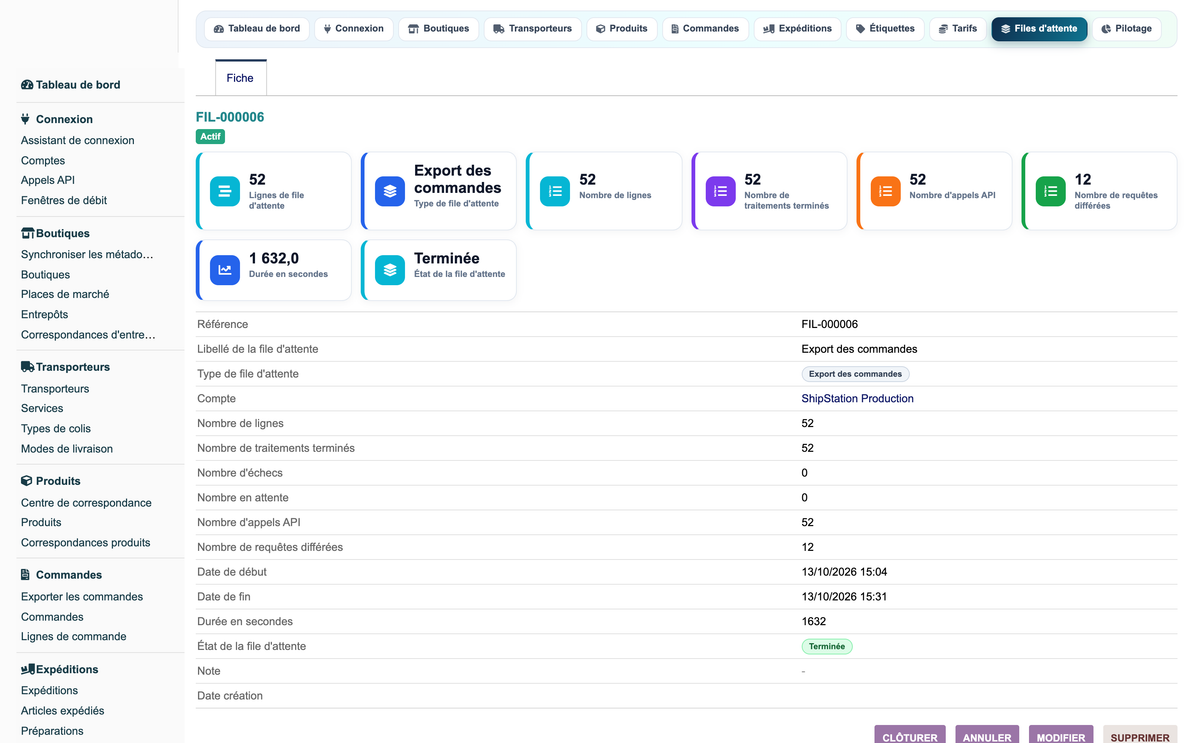Click the truck icon beside Transporteurs in the sidebar

point(28,367)
